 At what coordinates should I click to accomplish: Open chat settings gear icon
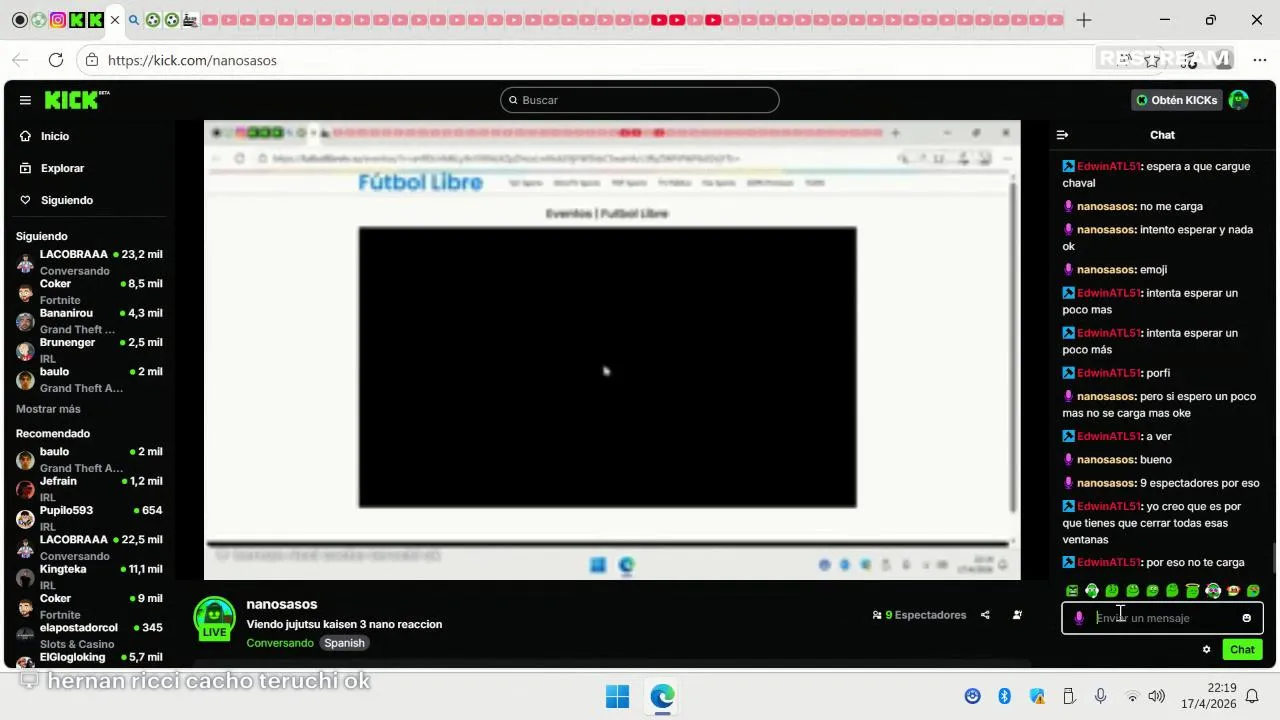click(x=1207, y=650)
